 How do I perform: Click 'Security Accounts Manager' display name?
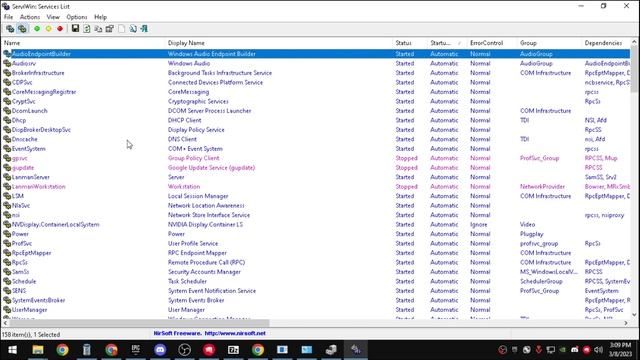[204, 272]
